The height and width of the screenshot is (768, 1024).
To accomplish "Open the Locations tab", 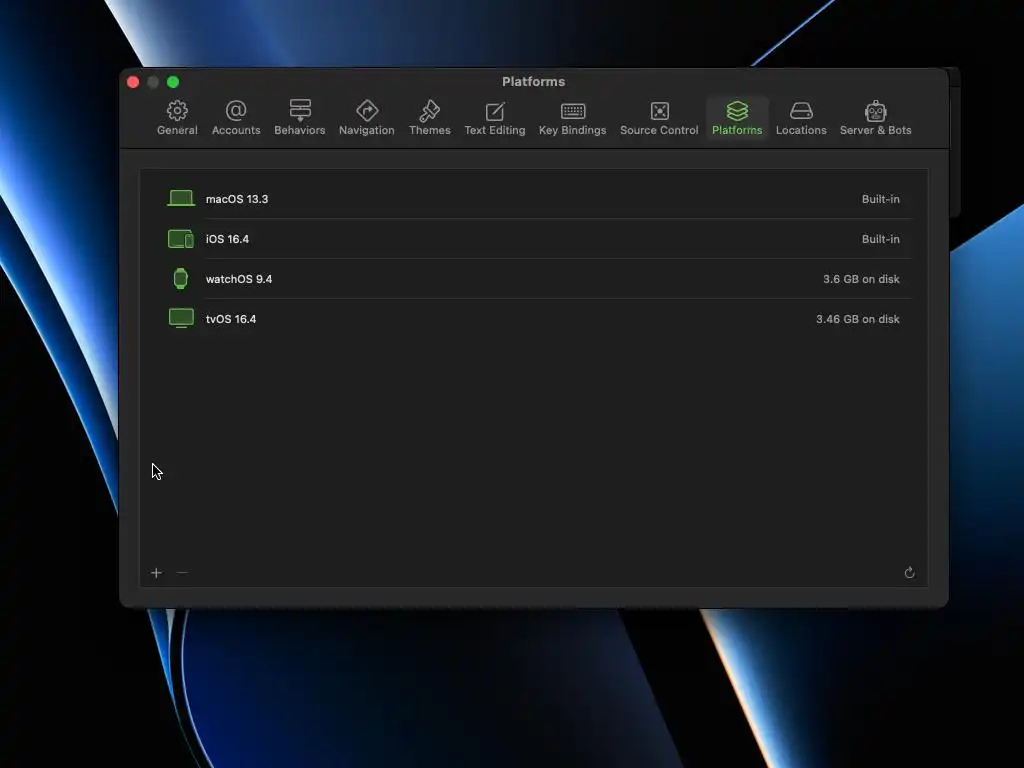I will (801, 118).
